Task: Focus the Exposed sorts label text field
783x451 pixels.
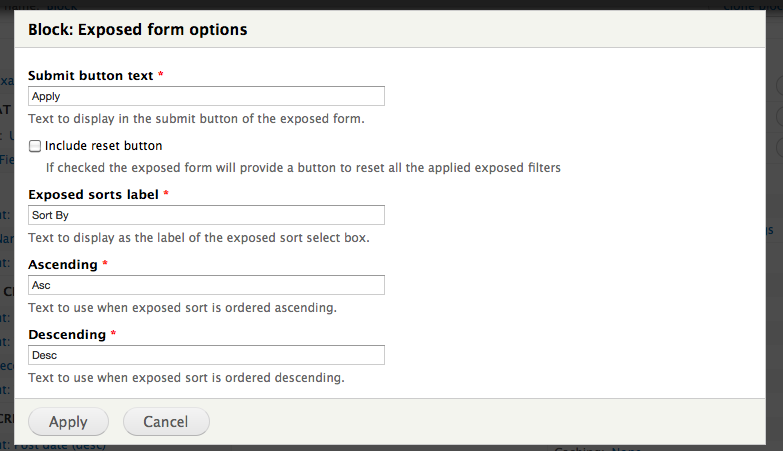Action: click(206, 215)
